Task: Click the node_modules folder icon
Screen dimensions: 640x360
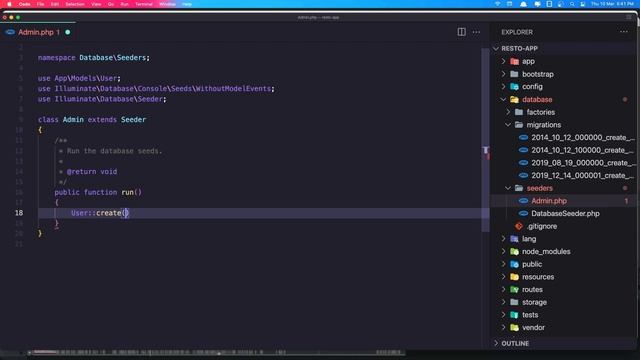Action: [514, 251]
